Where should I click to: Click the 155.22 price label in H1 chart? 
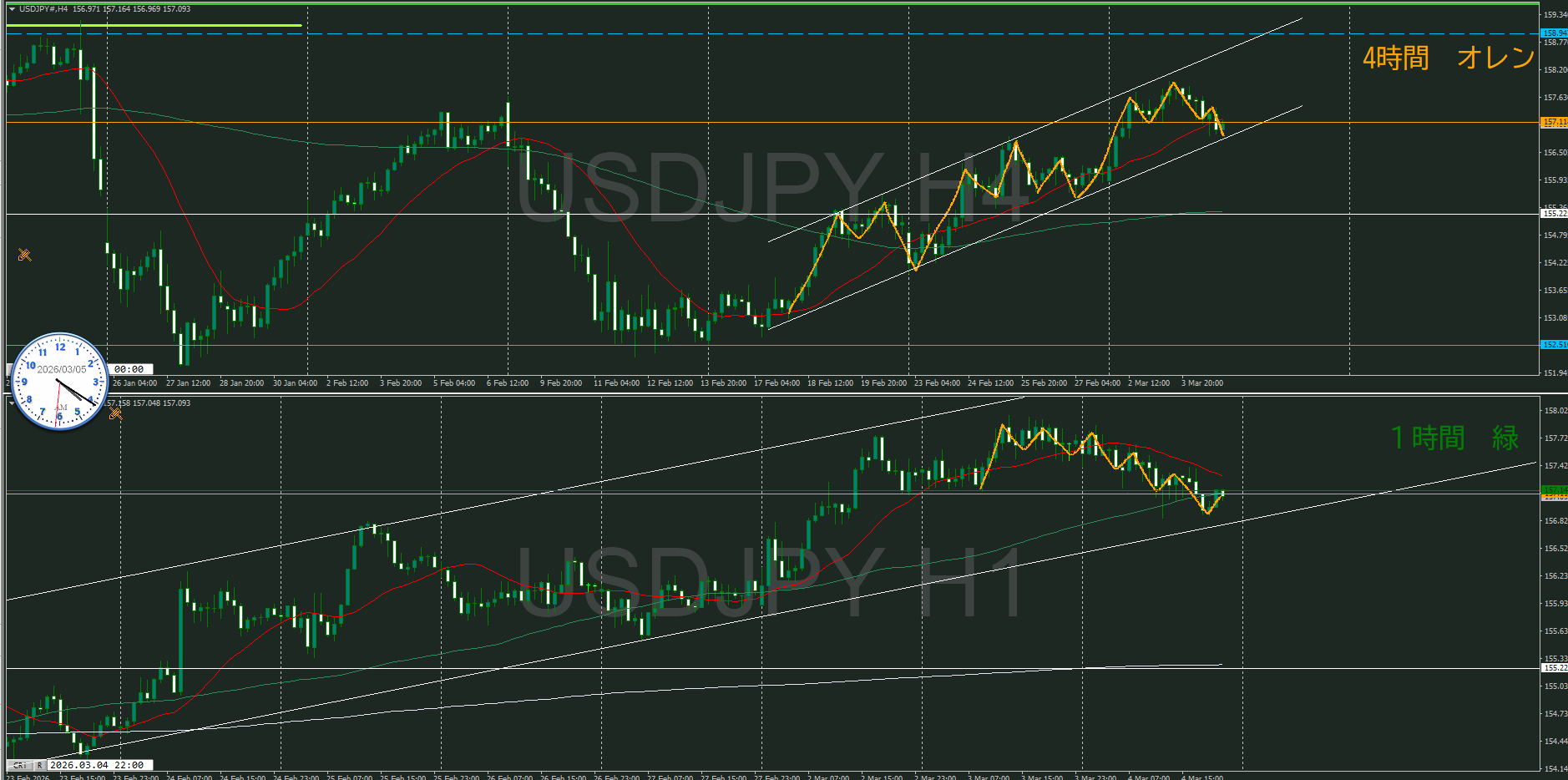pos(1553,668)
